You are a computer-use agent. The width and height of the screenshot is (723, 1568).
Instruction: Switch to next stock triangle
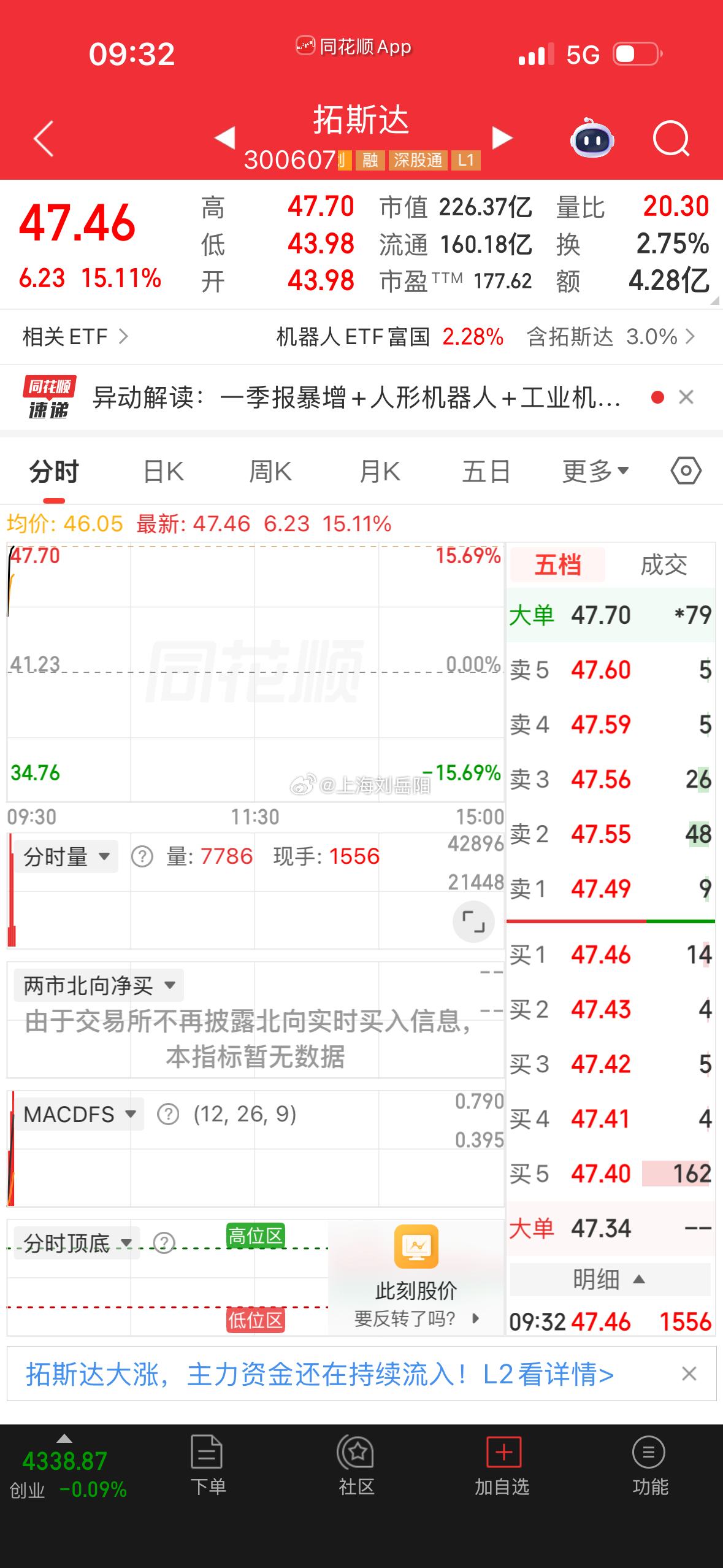click(x=502, y=137)
